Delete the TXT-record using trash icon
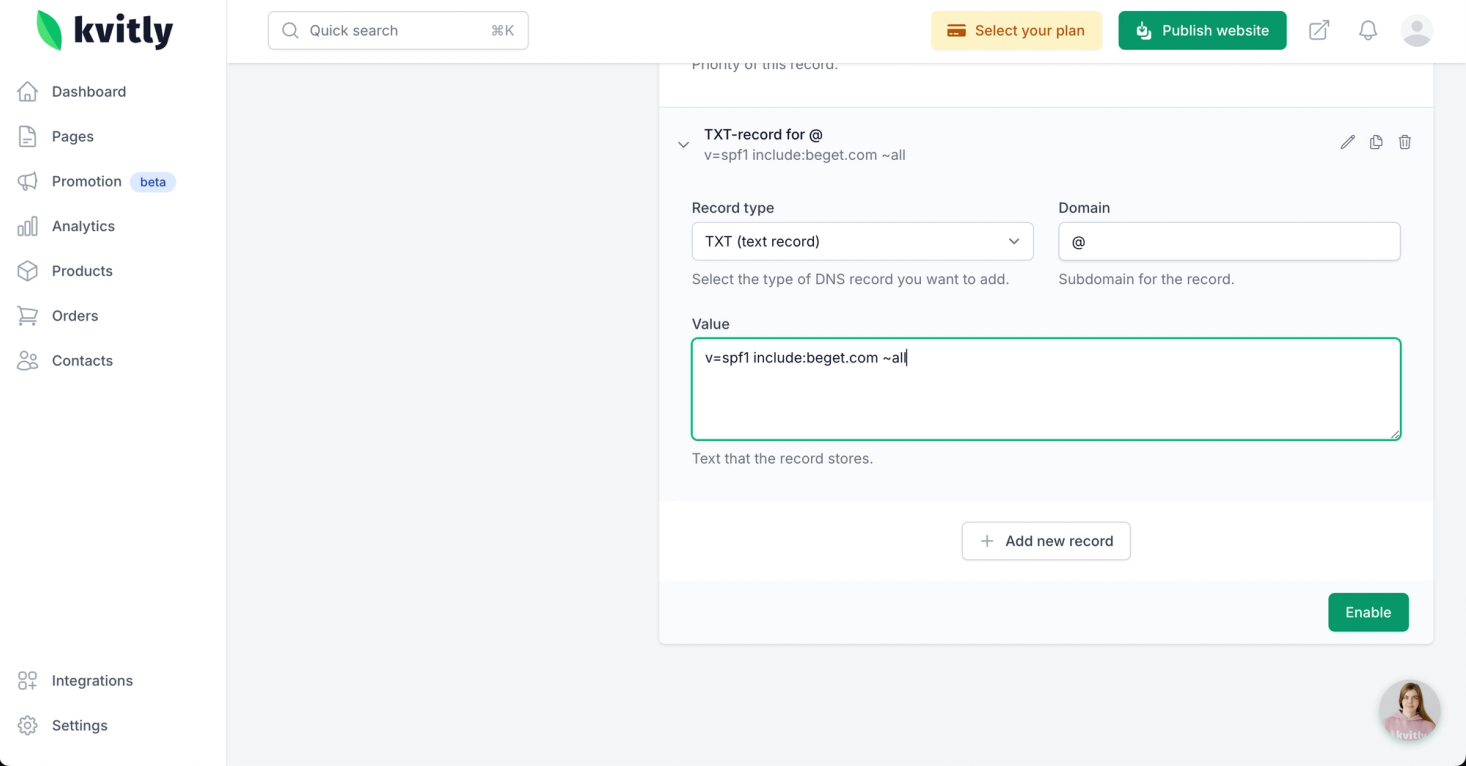 click(x=1405, y=142)
